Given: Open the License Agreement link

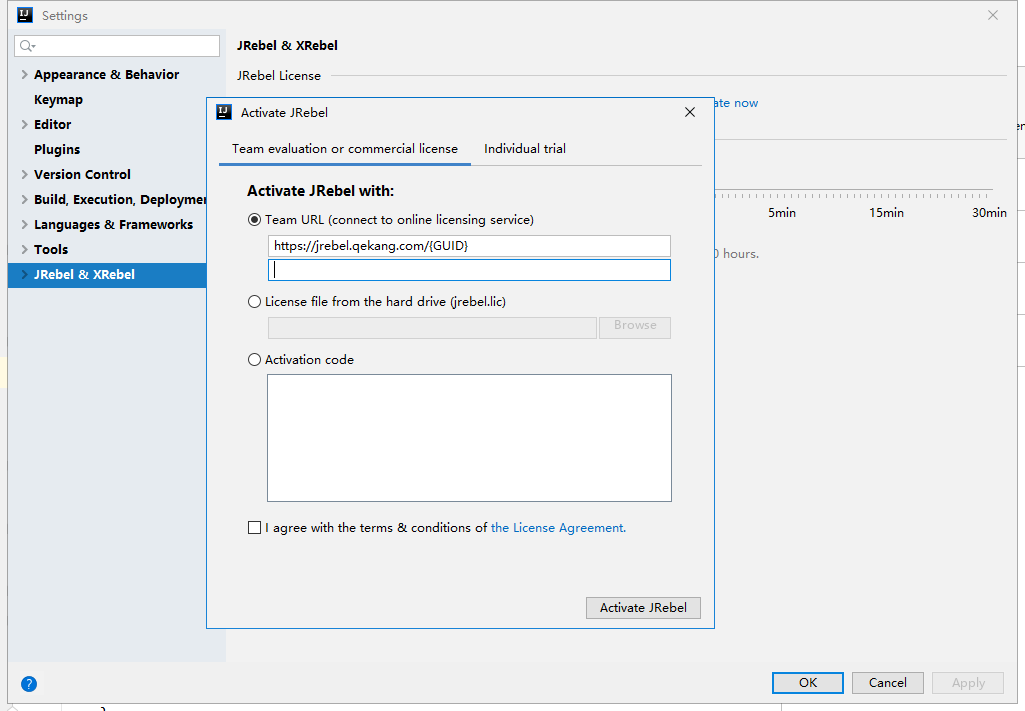Looking at the screenshot, I should click(x=558, y=527).
